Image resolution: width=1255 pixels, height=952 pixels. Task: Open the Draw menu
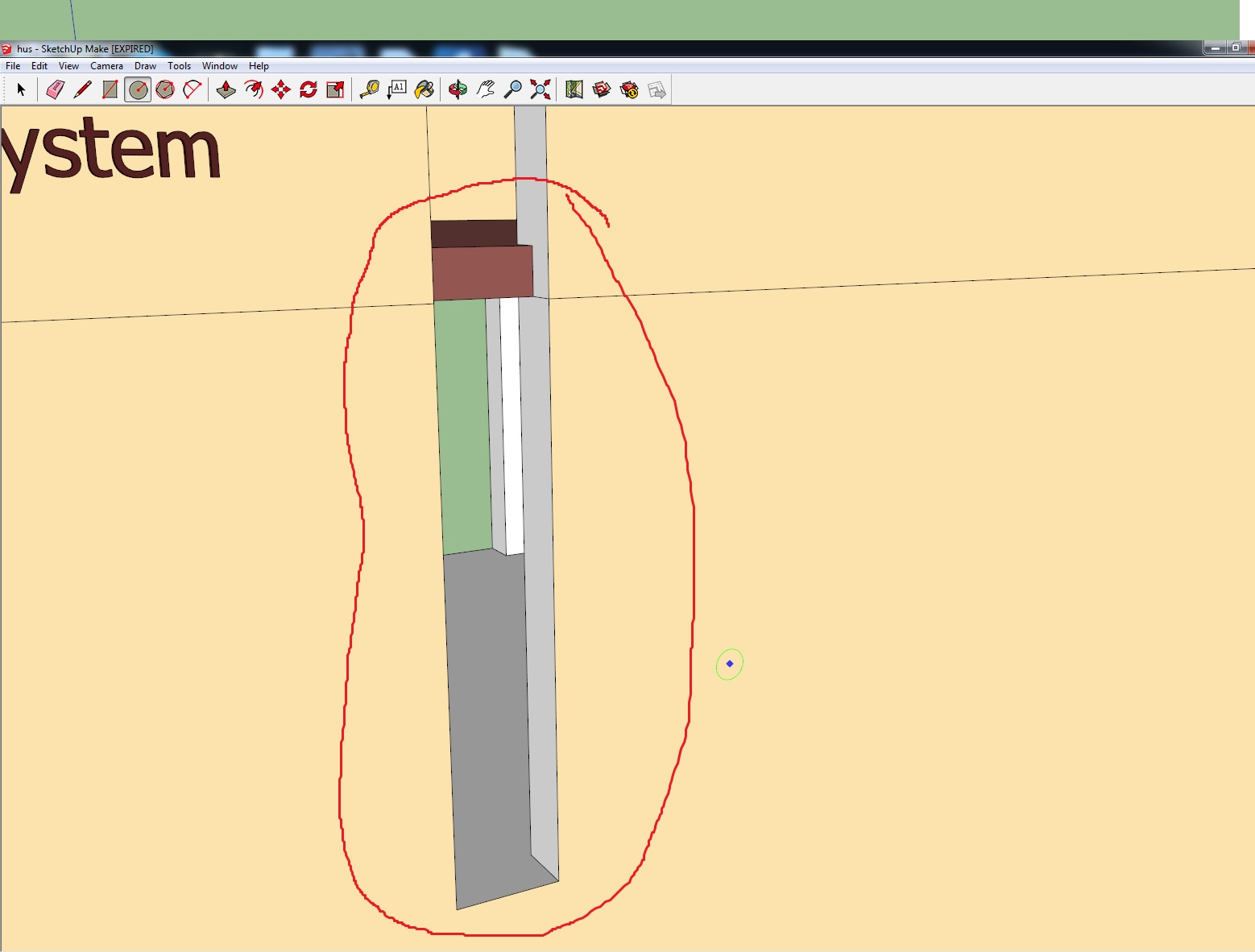click(x=145, y=66)
